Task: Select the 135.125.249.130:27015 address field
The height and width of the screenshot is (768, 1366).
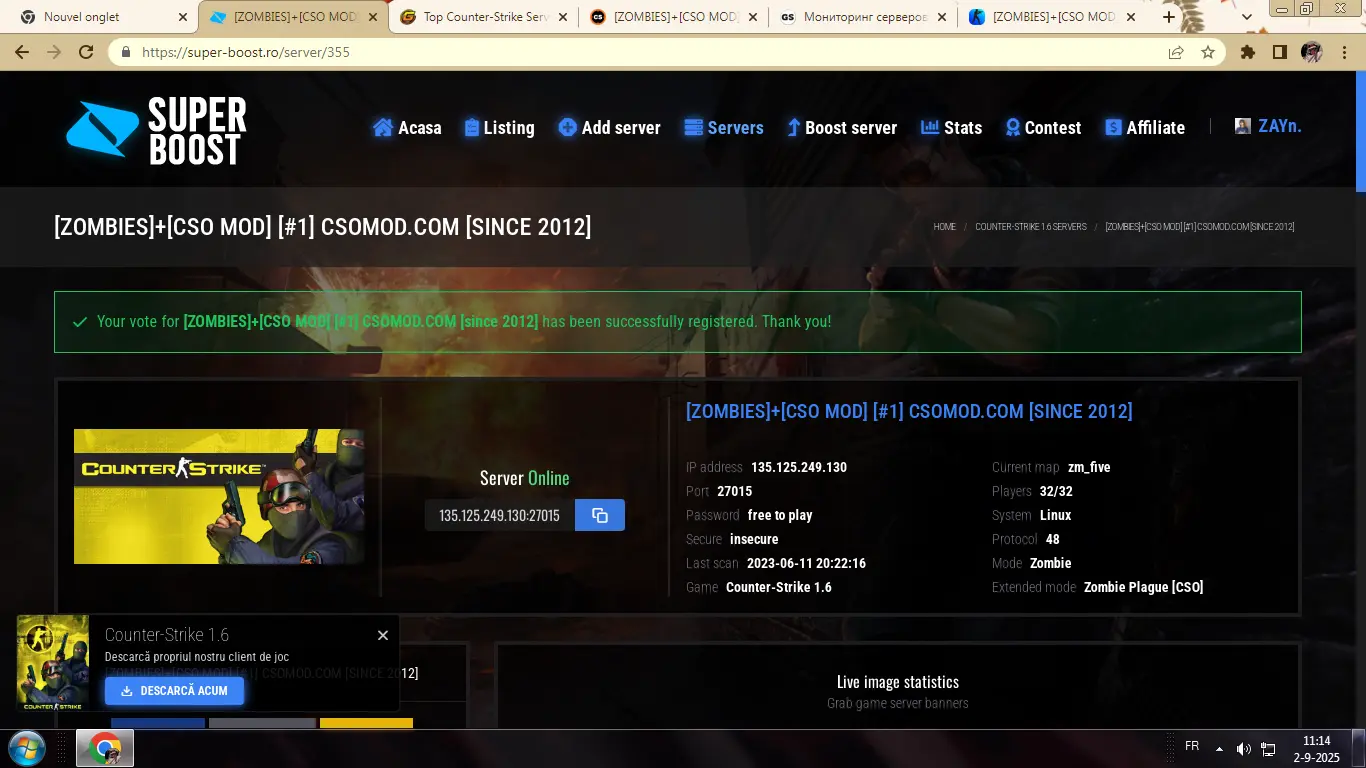Action: [x=500, y=515]
